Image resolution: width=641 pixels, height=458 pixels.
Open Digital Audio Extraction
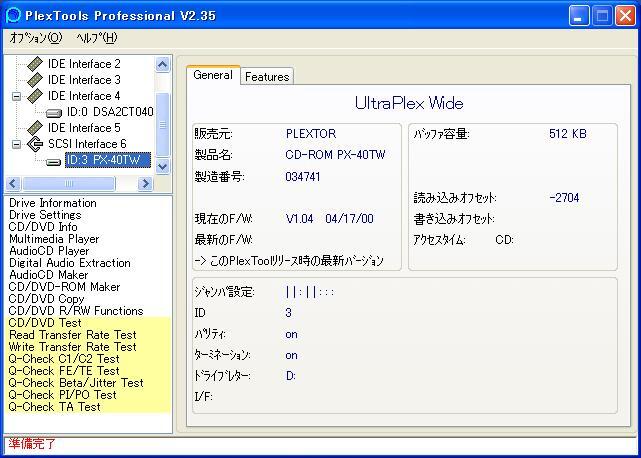point(69,263)
